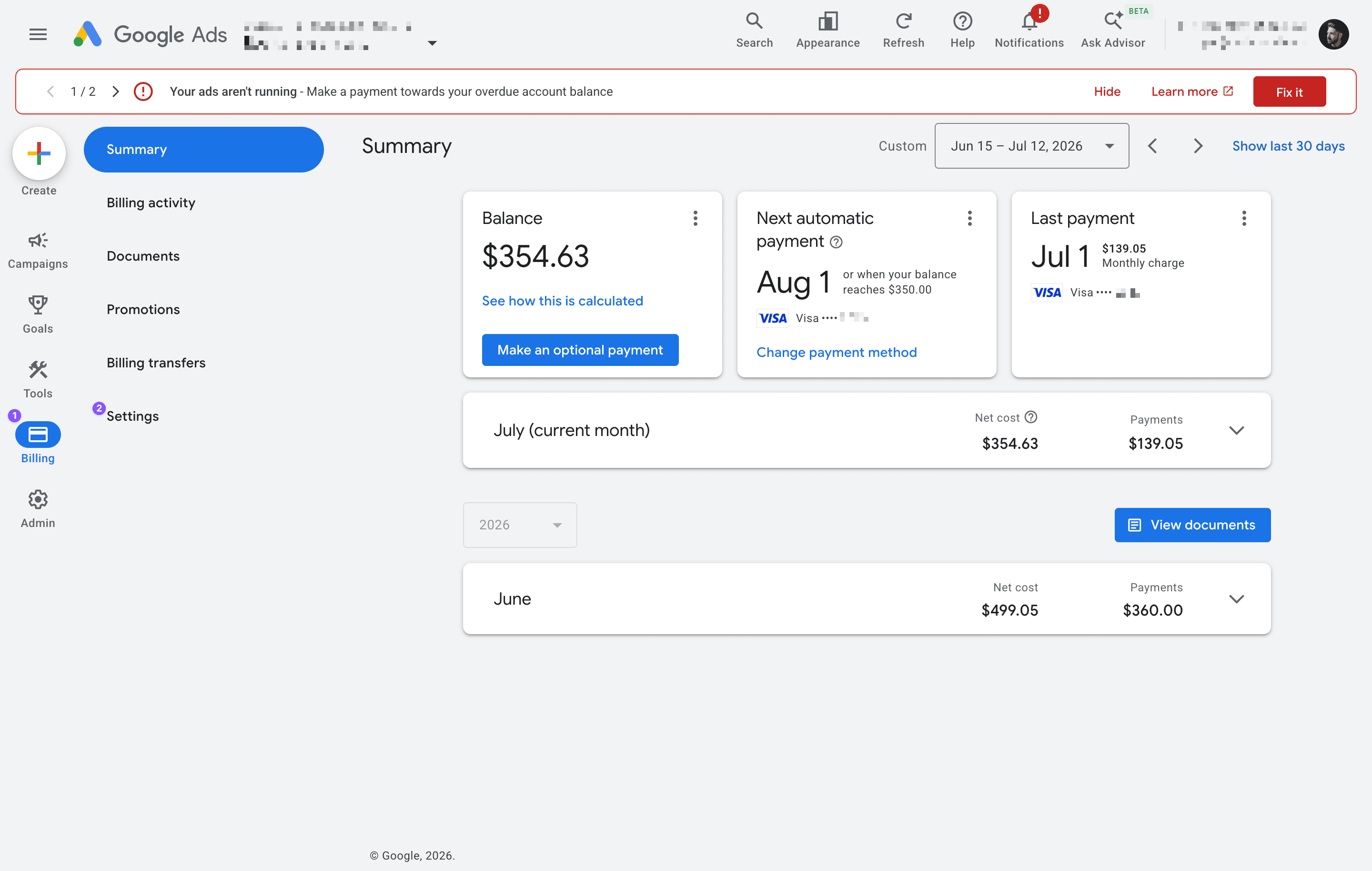The width and height of the screenshot is (1372, 871).
Task: Click Change payment method link
Action: click(836, 352)
